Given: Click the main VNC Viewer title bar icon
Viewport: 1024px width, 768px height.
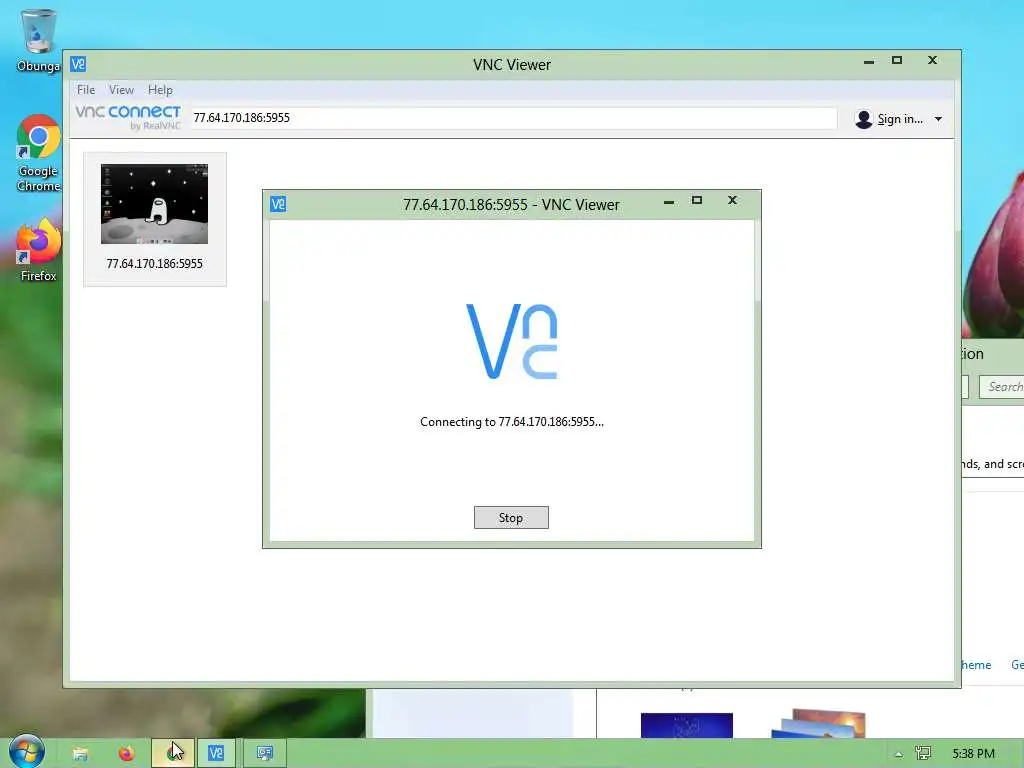Looking at the screenshot, I should click(x=78, y=64).
